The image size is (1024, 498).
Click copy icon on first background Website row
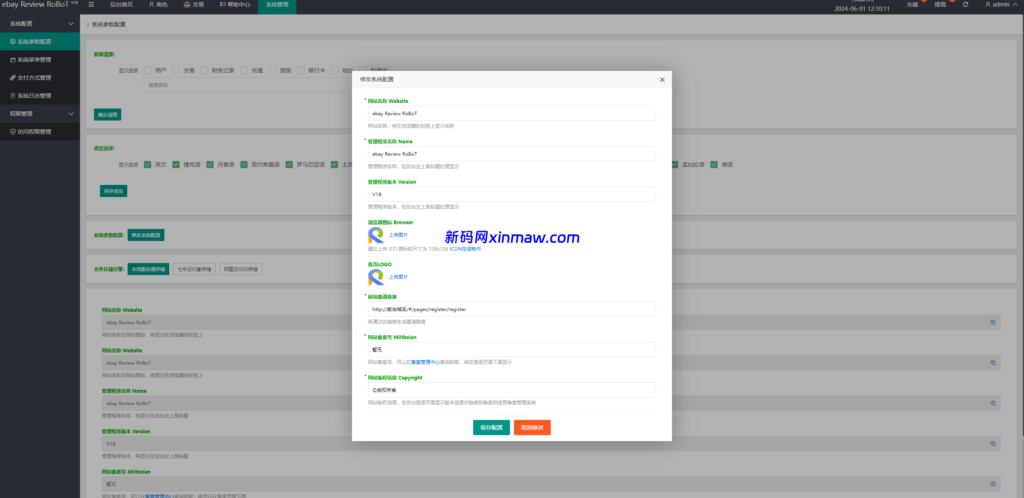click(993, 322)
